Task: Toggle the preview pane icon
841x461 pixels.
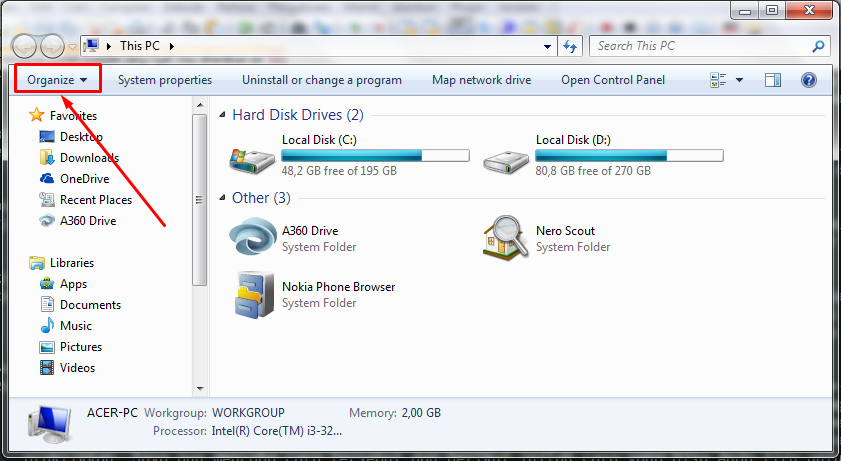Action: [x=773, y=80]
